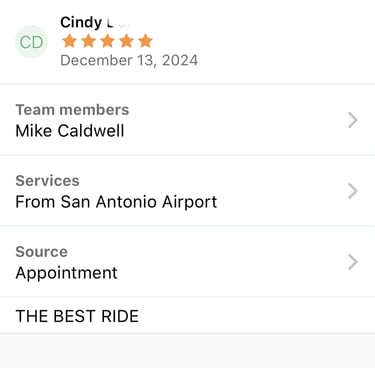This screenshot has height=368, width=375.
Task: Select the Team members heading
Action: 72,110
